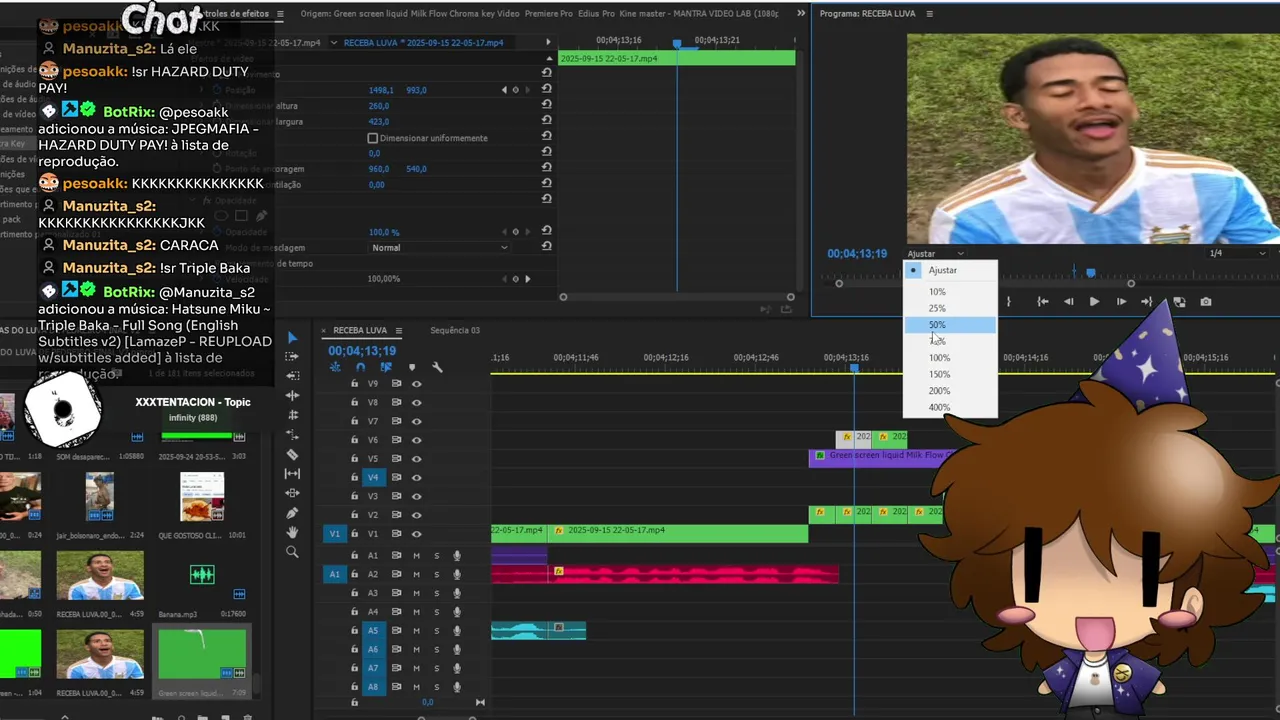Select the Hand tool
This screenshot has height=720, width=1280.
tap(292, 532)
